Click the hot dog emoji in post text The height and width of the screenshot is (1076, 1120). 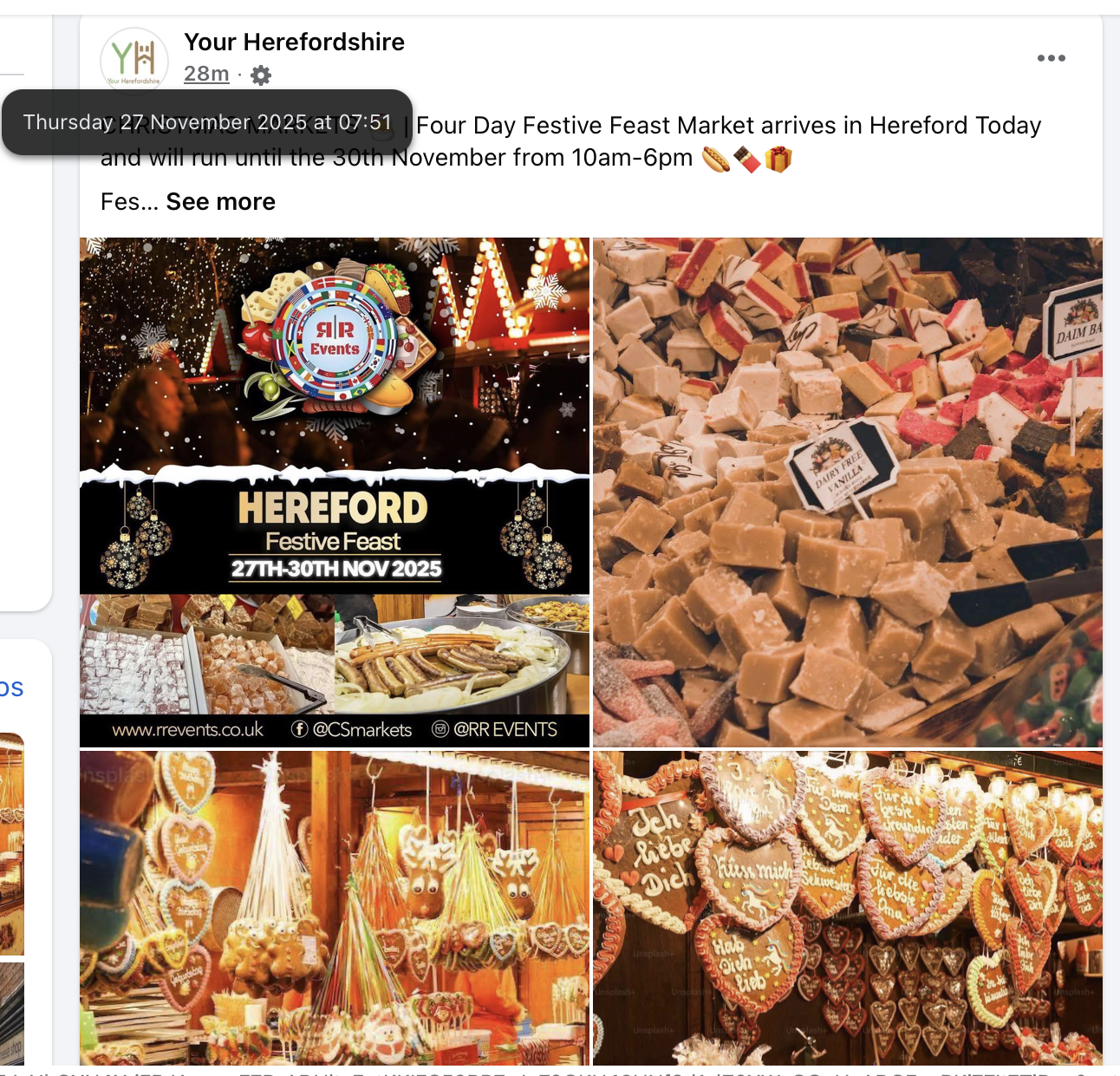[x=716, y=160]
